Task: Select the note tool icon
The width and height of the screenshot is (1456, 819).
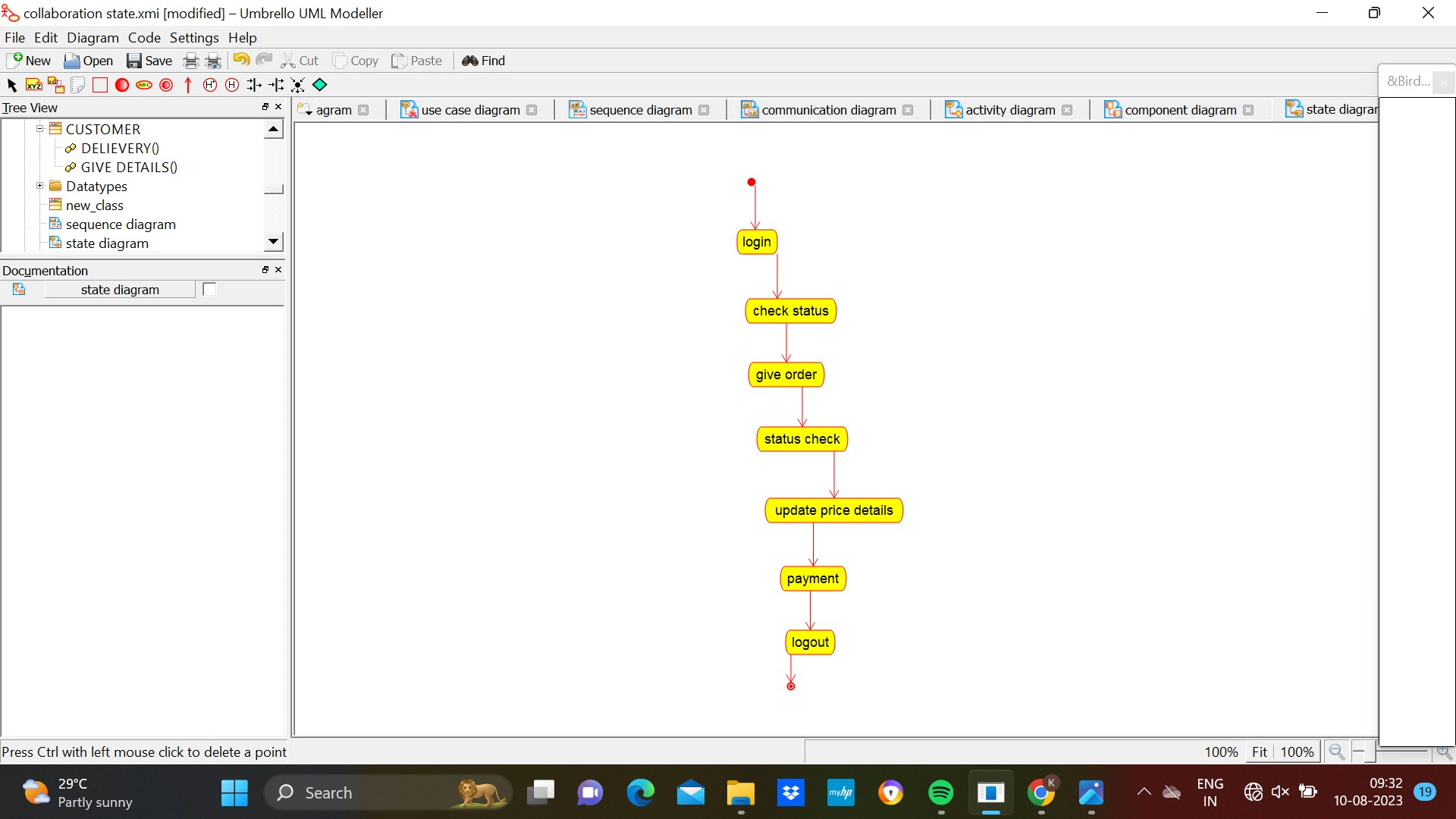Action: (x=77, y=85)
